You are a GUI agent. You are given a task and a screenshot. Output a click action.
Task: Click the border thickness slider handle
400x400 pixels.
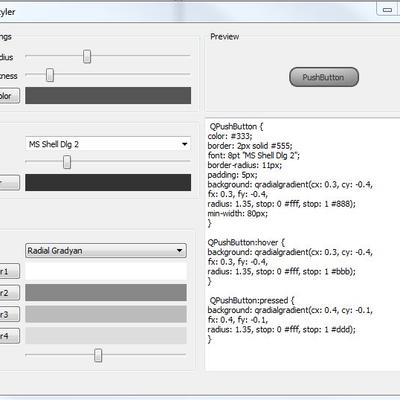(50, 75)
